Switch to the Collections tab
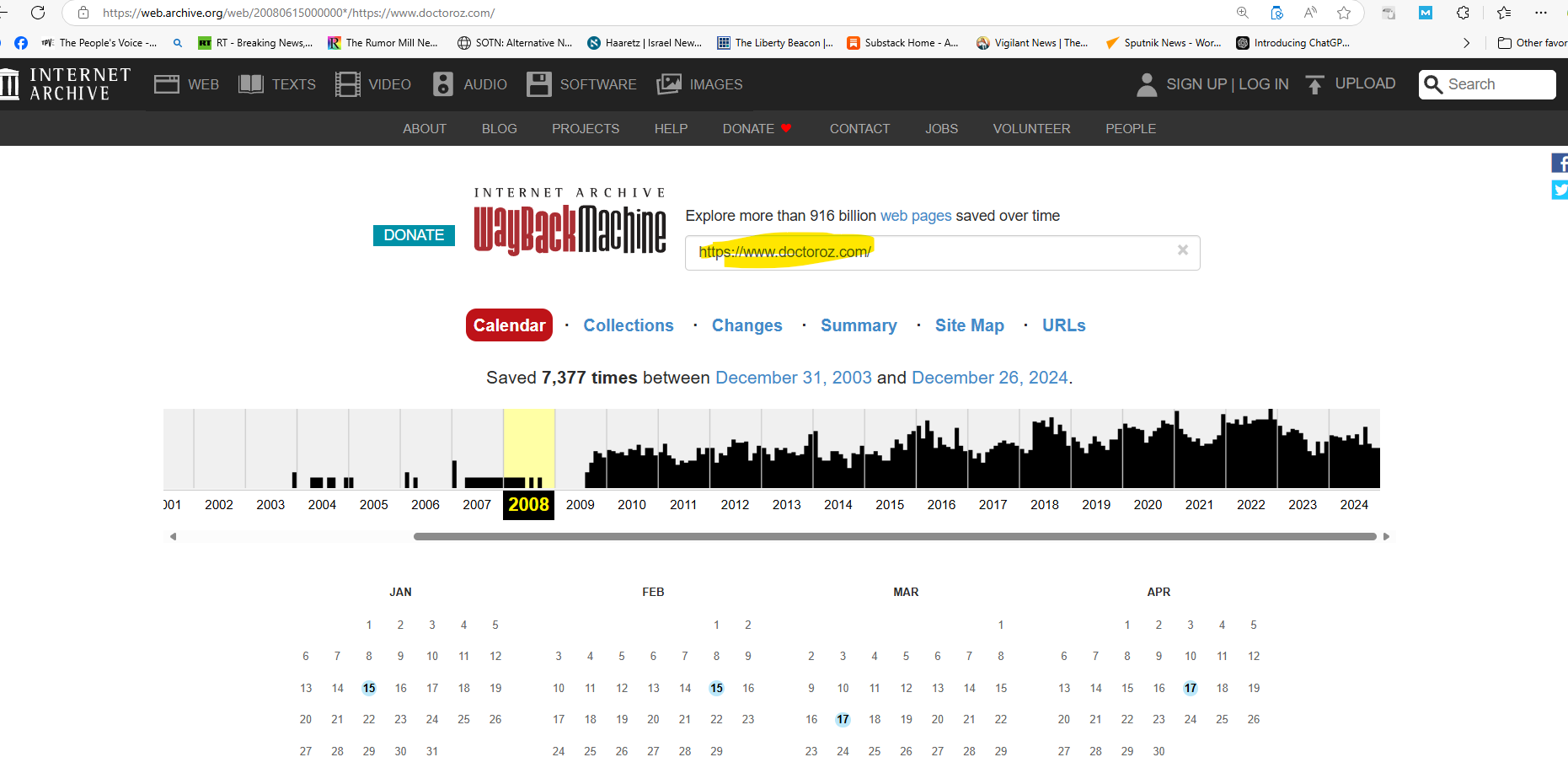This screenshot has width=1568, height=757. 629,325
